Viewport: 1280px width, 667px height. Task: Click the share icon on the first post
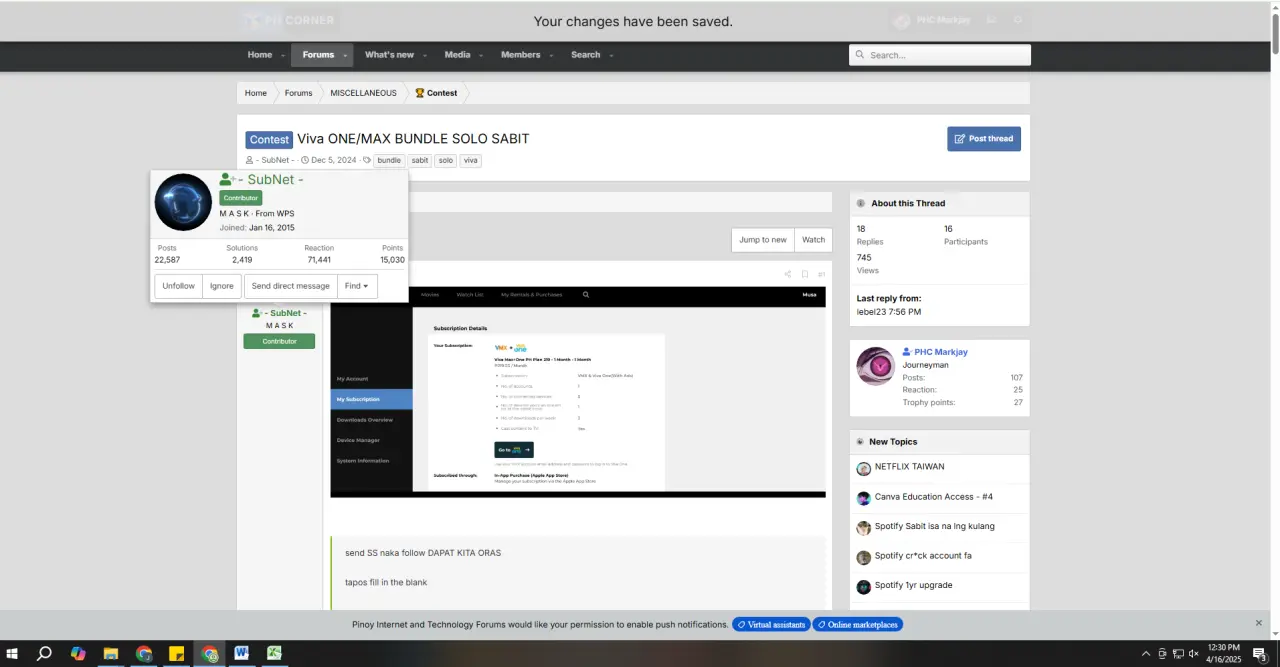[x=788, y=274]
